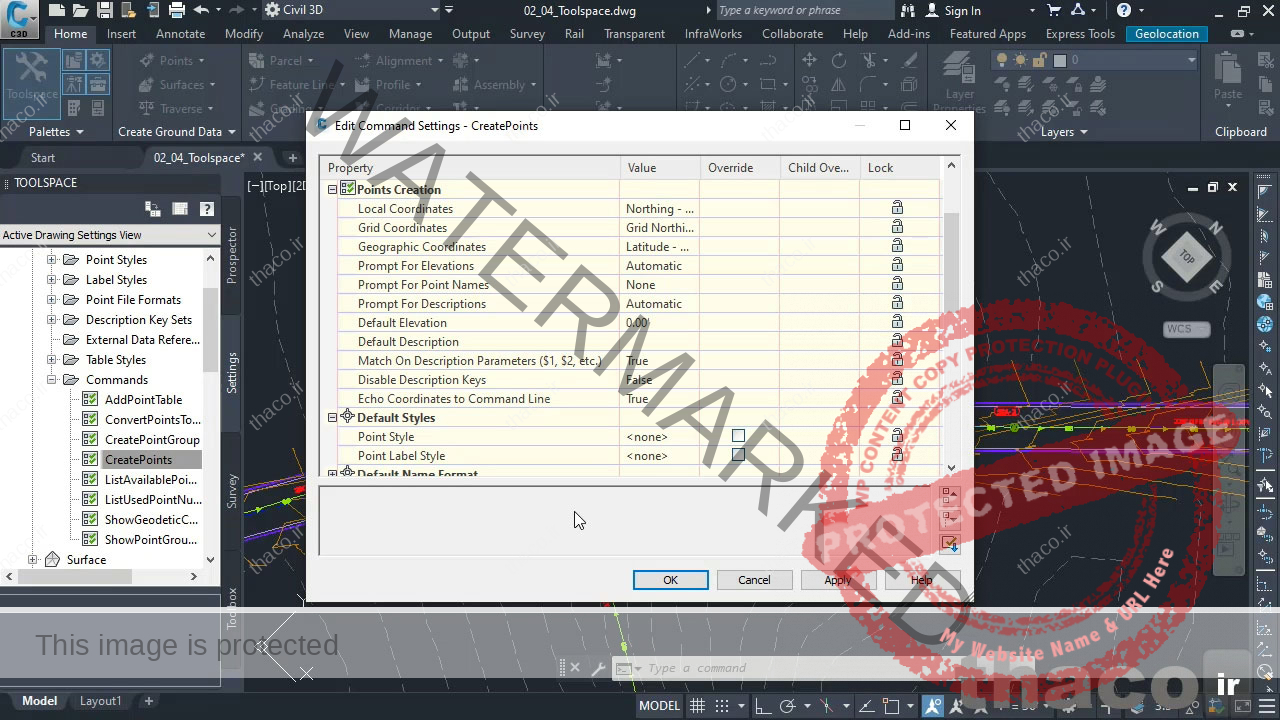Expand the Default Name Format category

332,473
